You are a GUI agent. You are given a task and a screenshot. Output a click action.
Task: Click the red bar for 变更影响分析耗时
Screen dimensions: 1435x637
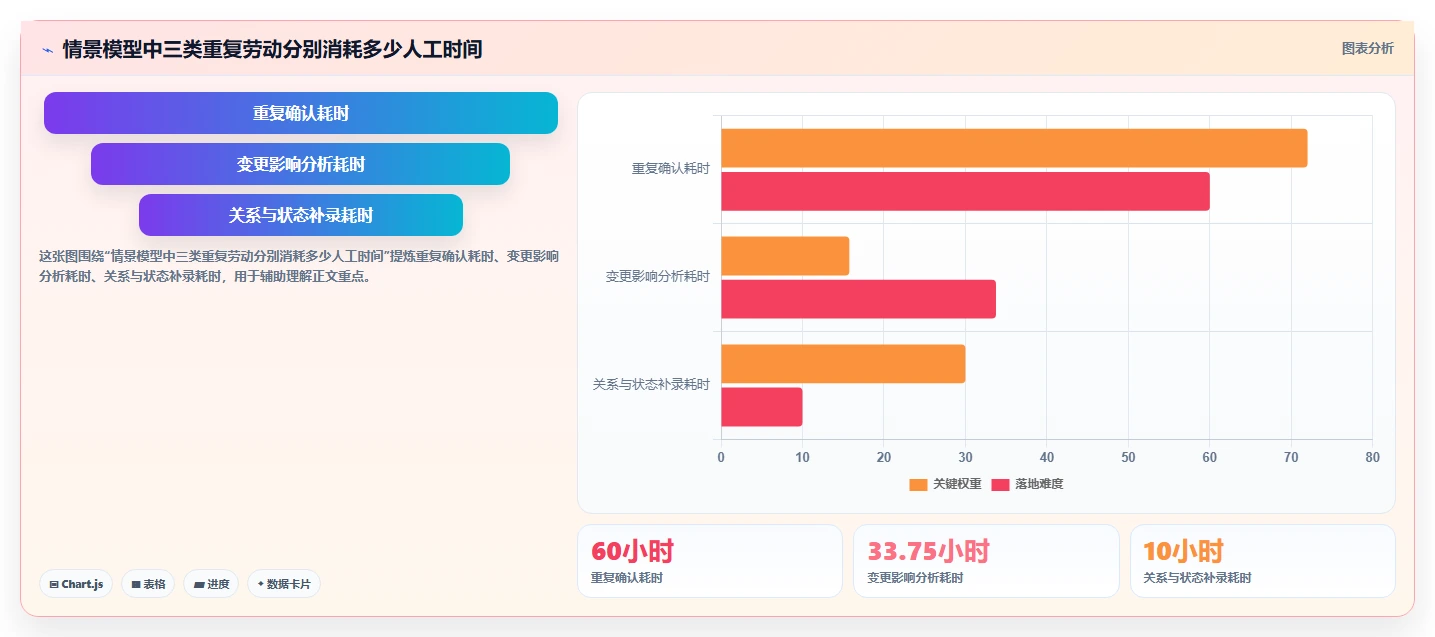[x=858, y=299]
